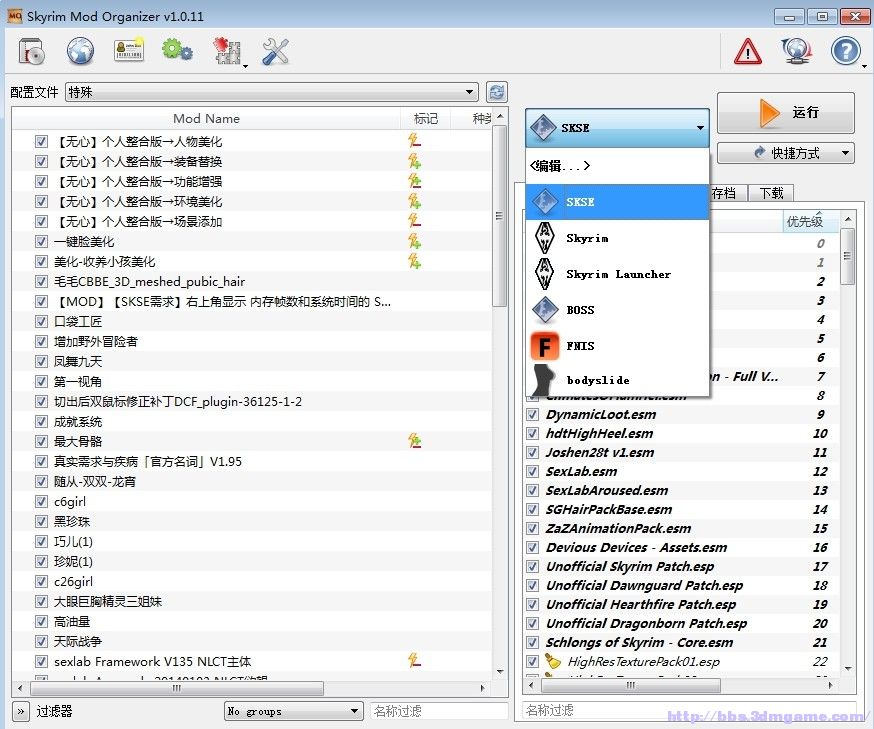Click mod list 名称过滤 filter field
The image size is (874, 729).
coord(439,711)
